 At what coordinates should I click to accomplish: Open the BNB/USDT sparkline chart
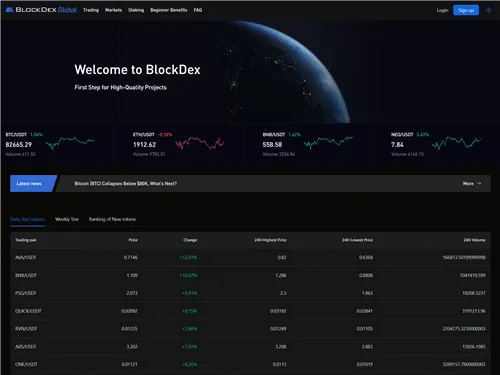(328, 143)
